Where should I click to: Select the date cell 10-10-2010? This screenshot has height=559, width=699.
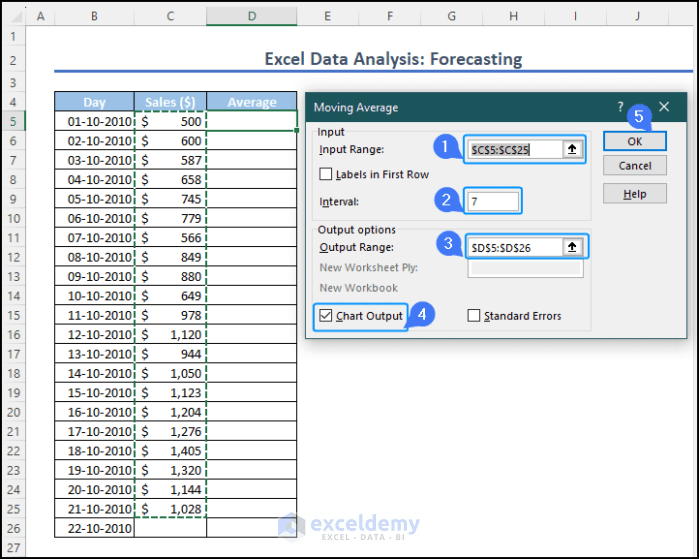(94, 296)
